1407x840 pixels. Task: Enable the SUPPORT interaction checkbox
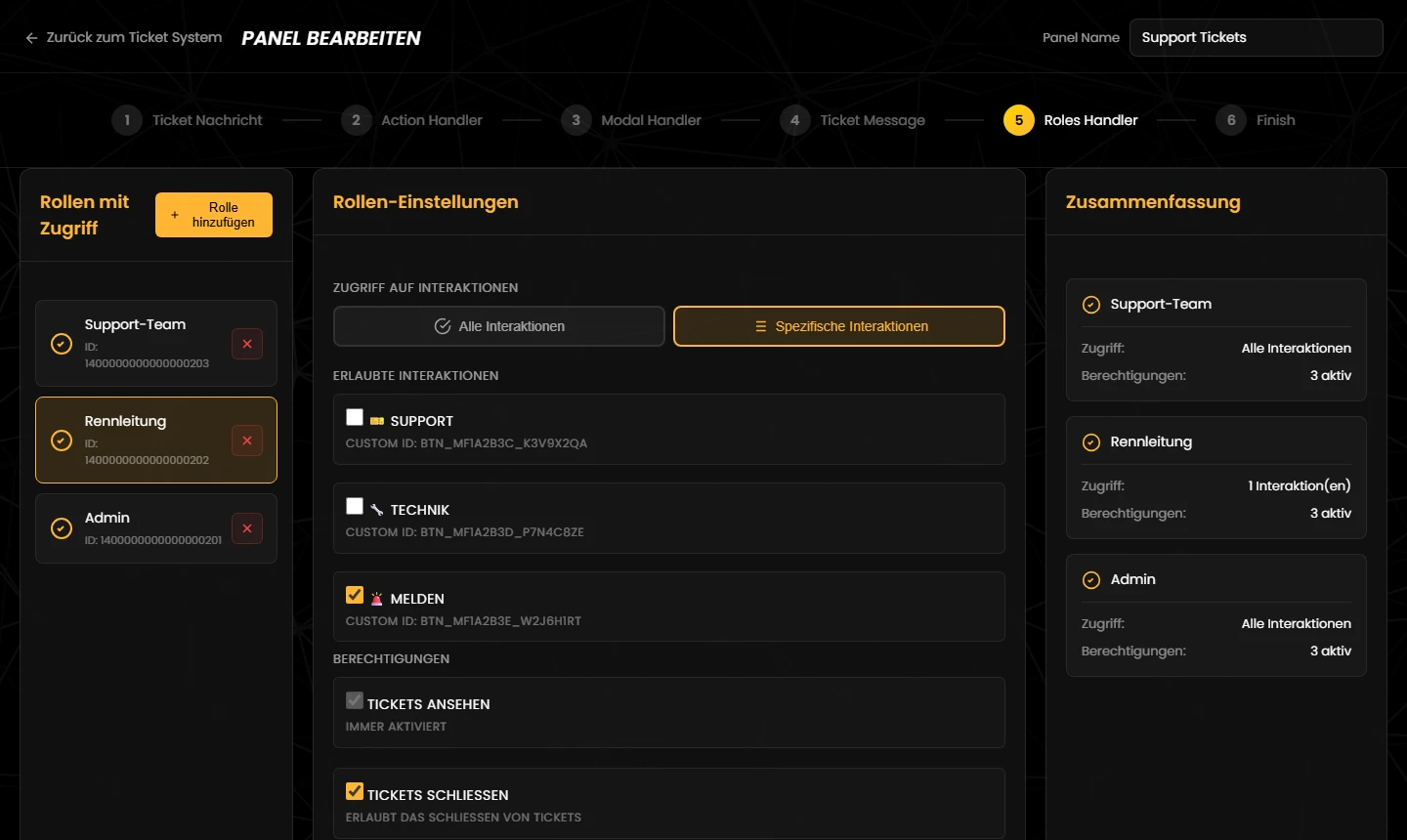click(355, 417)
